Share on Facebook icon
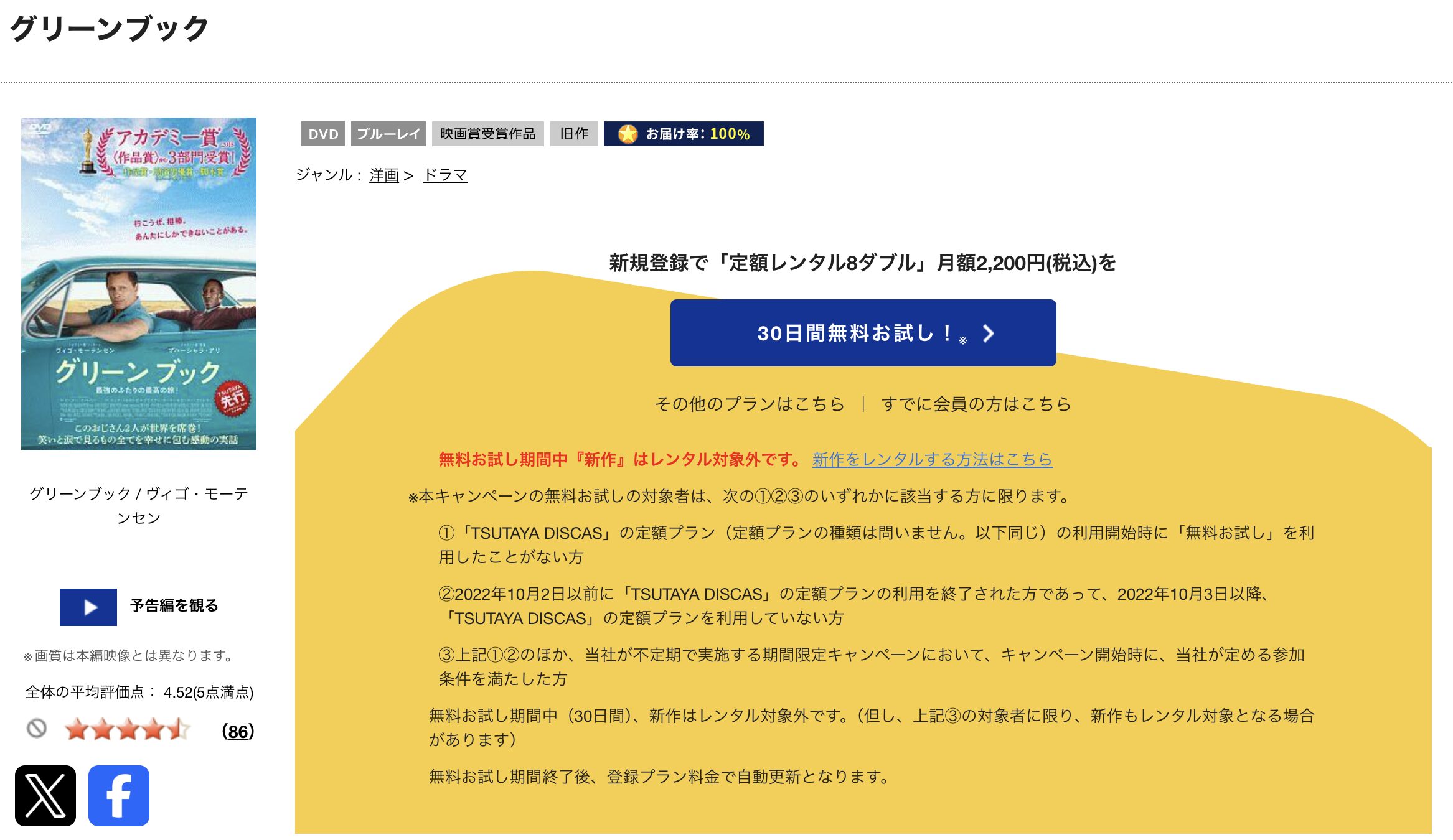The height and width of the screenshot is (840, 1453). (119, 795)
